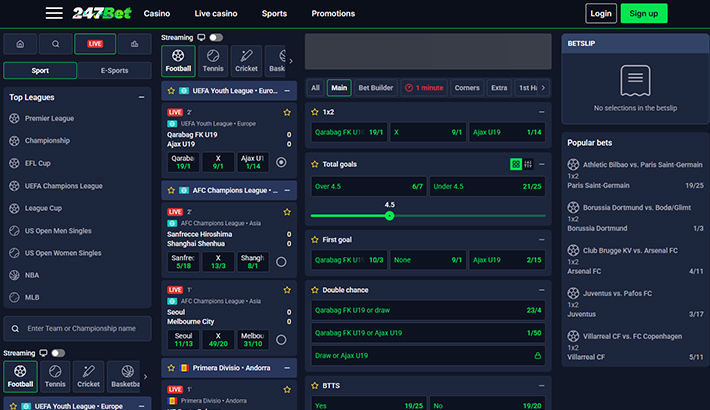This screenshot has width=710, height=410.
Task: Collapse the First goal market
Action: (542, 240)
